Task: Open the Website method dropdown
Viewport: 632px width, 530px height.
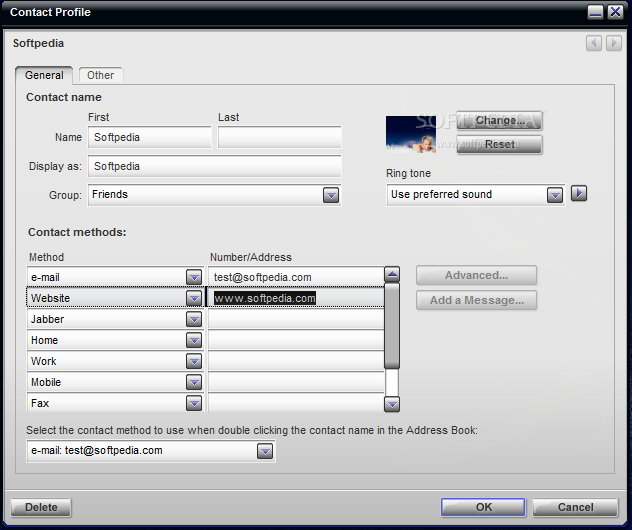Action: tap(194, 298)
